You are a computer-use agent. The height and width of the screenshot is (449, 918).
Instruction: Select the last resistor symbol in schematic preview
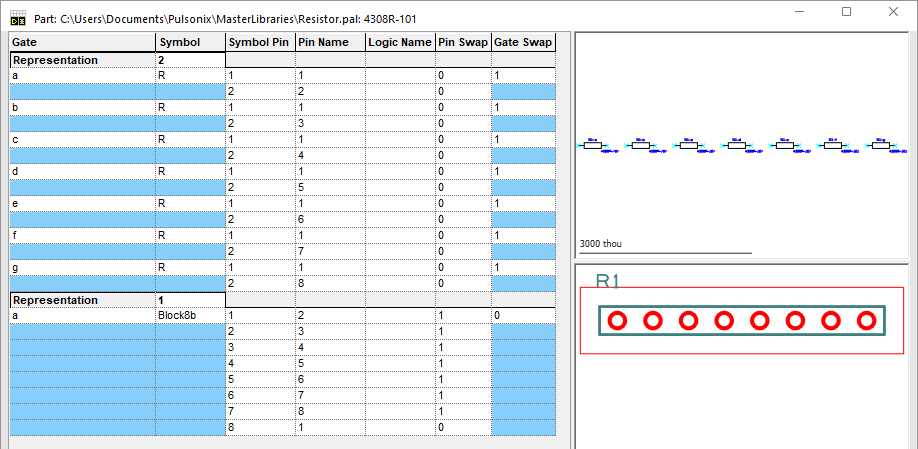[x=880, y=146]
